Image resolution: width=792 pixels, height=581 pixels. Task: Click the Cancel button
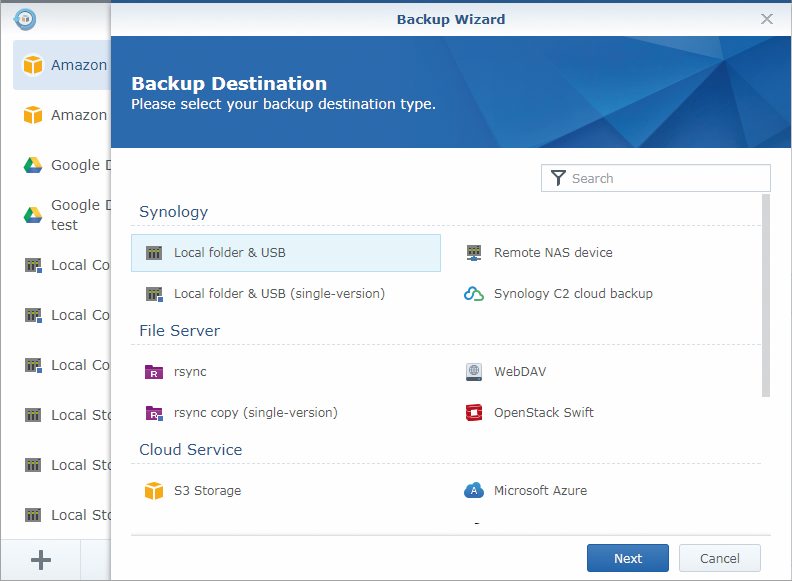click(720, 558)
